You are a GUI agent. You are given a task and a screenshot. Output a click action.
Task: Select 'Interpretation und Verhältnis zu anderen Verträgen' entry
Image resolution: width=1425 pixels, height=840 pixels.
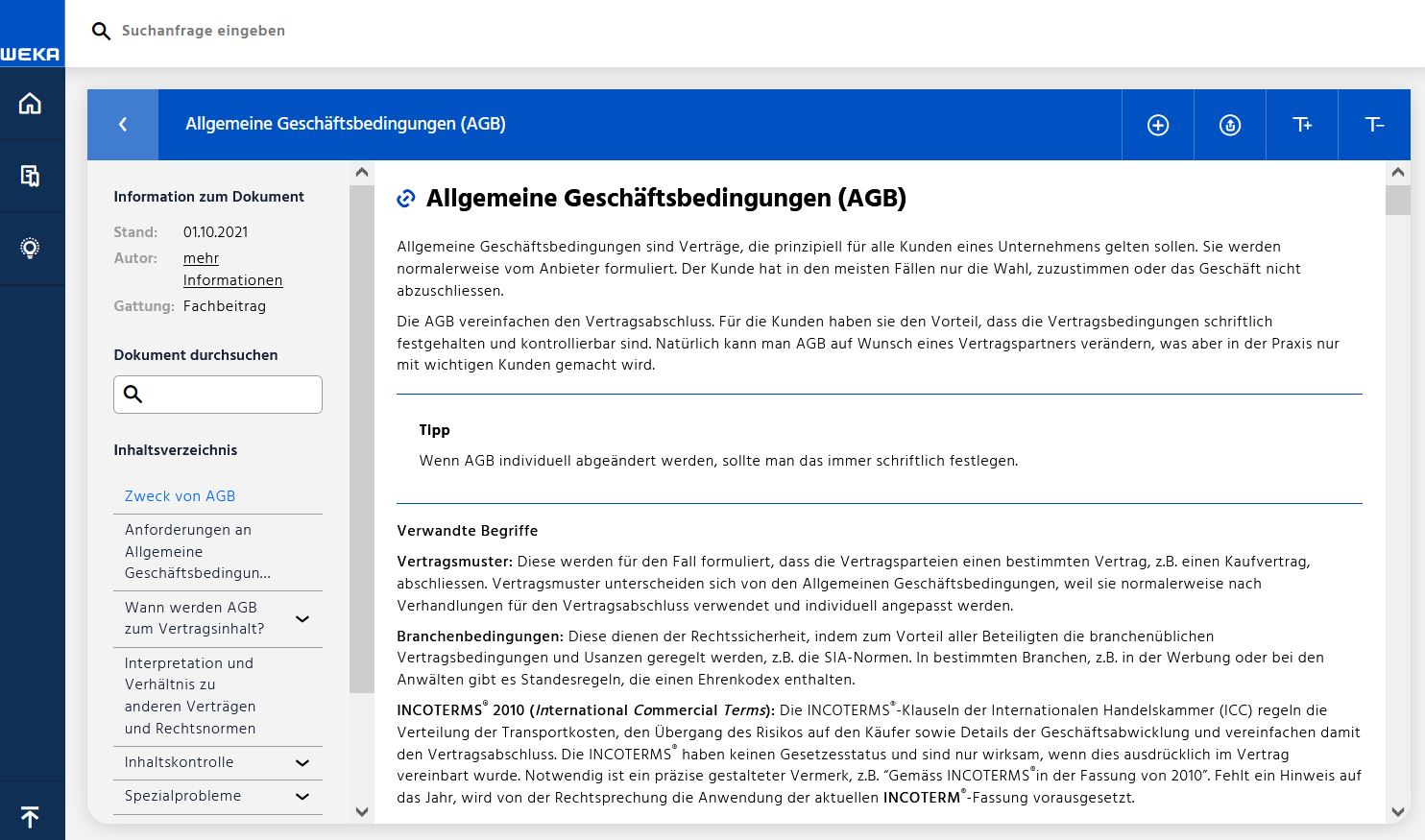190,696
